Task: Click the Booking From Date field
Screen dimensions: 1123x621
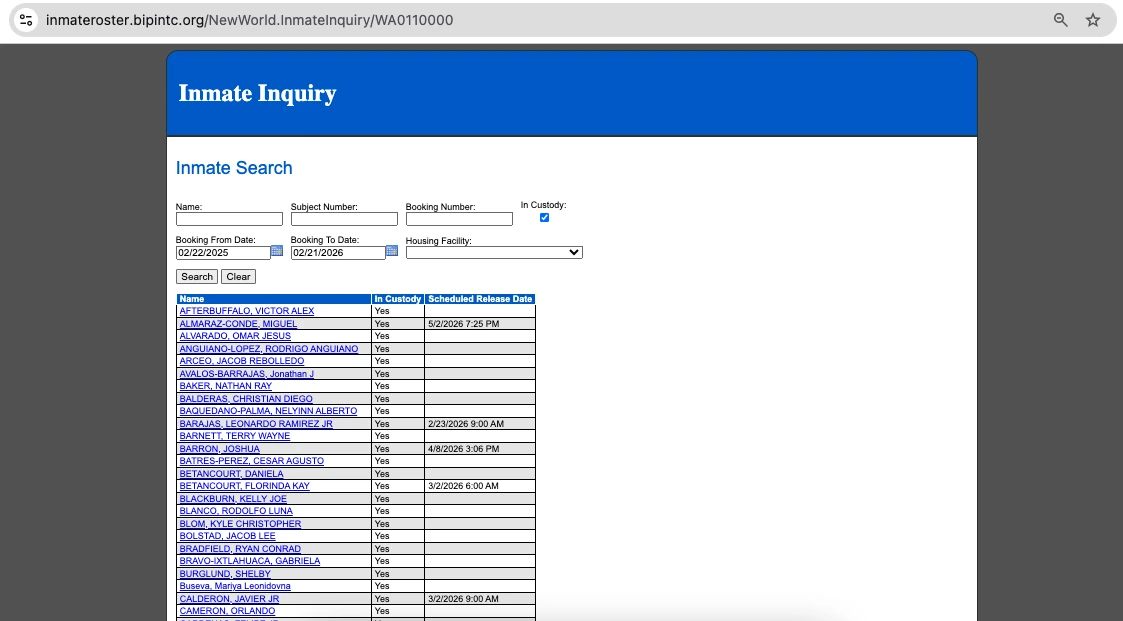Action: coord(223,252)
